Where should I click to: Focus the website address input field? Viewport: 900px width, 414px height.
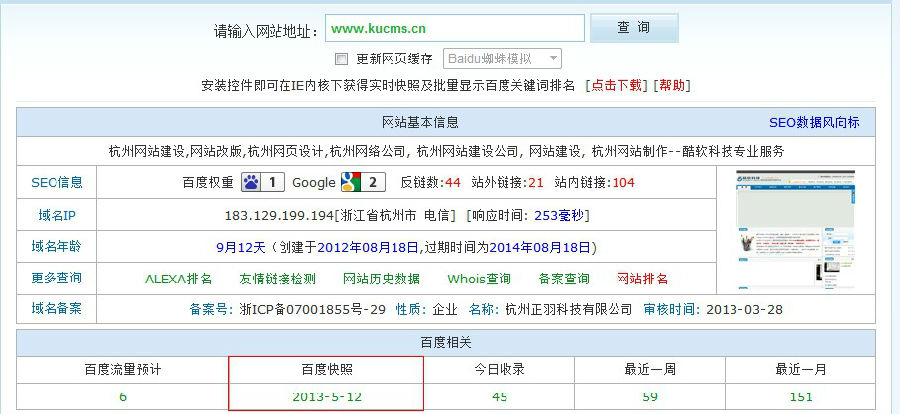[x=455, y=28]
